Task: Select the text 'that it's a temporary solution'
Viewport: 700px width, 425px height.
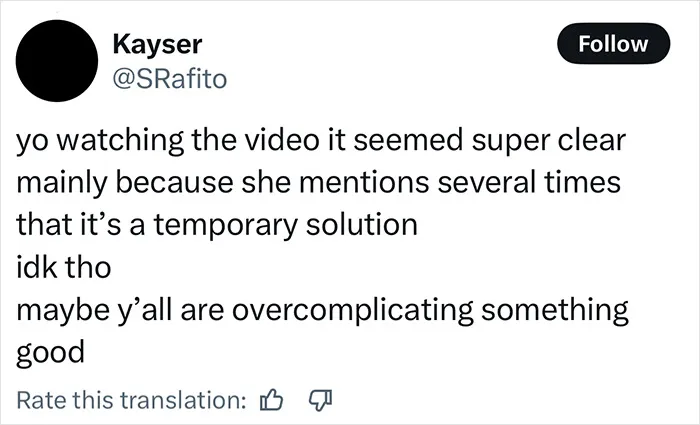Action: 217,226
